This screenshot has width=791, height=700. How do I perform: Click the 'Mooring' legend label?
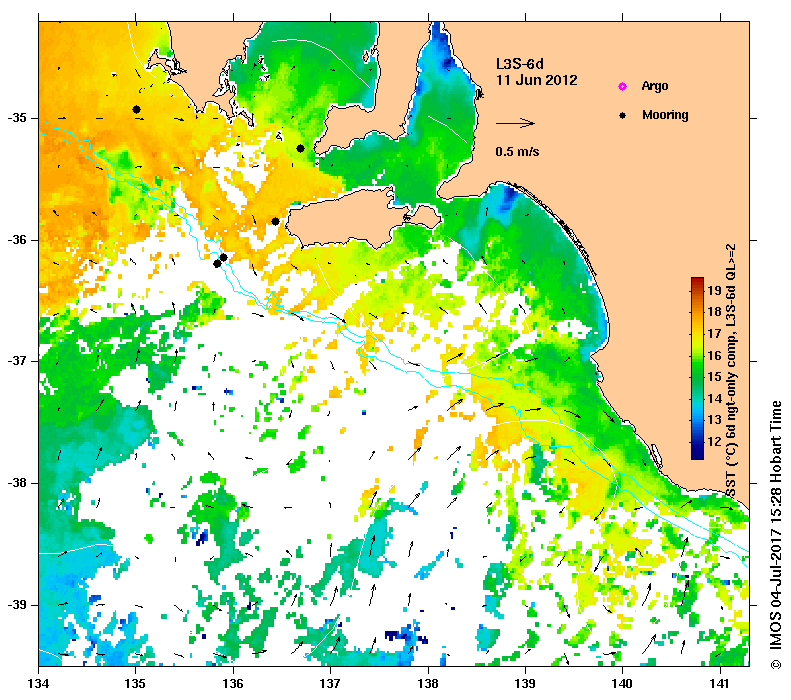point(665,115)
